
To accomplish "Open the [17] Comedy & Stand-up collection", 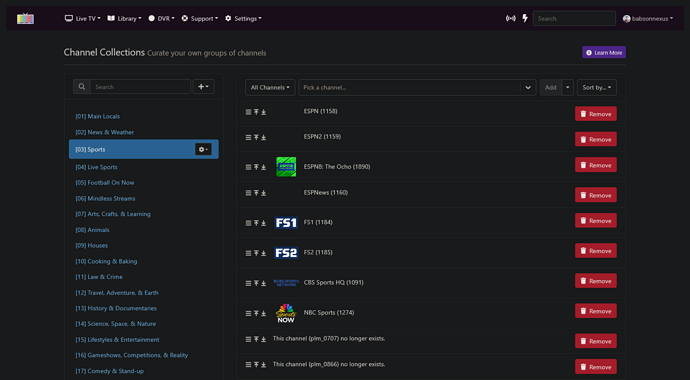I will coord(109,371).
